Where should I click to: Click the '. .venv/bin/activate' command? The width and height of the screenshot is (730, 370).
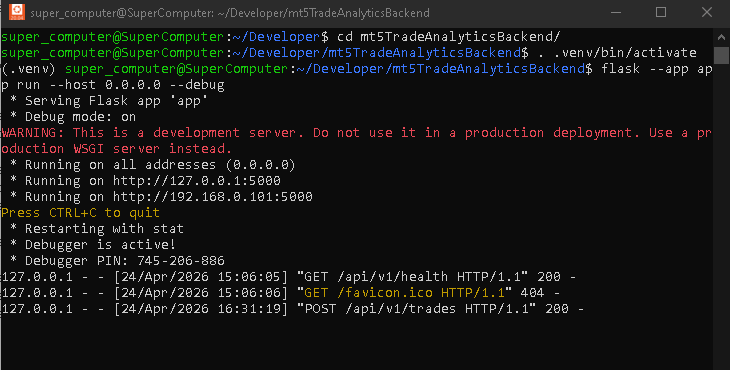click(x=617, y=53)
